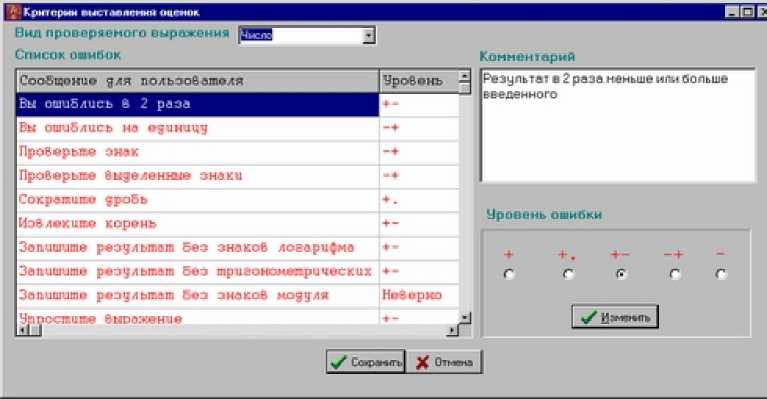Select row 'Запишите результат без тригонометрических'

coord(238,272)
